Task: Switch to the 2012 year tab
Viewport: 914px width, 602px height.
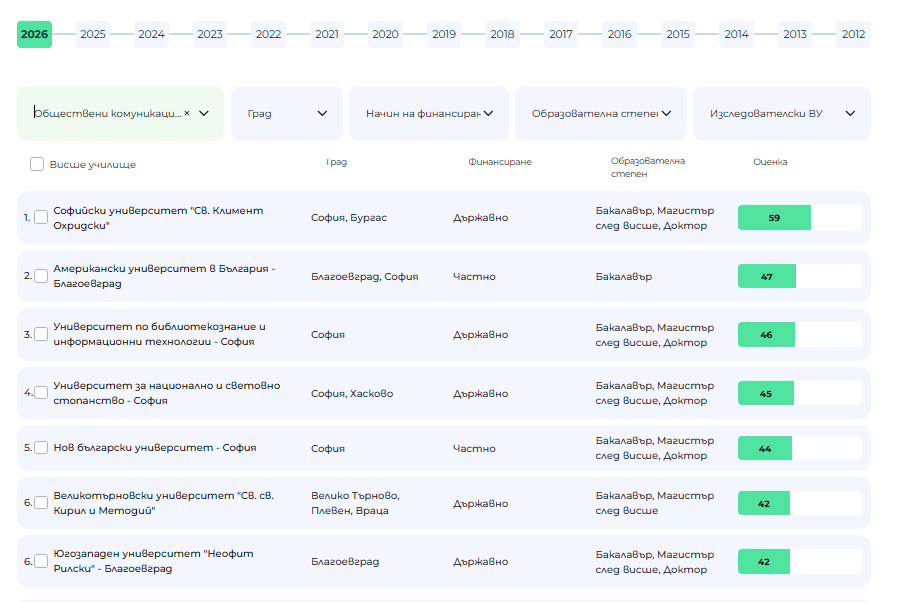Action: click(x=853, y=34)
